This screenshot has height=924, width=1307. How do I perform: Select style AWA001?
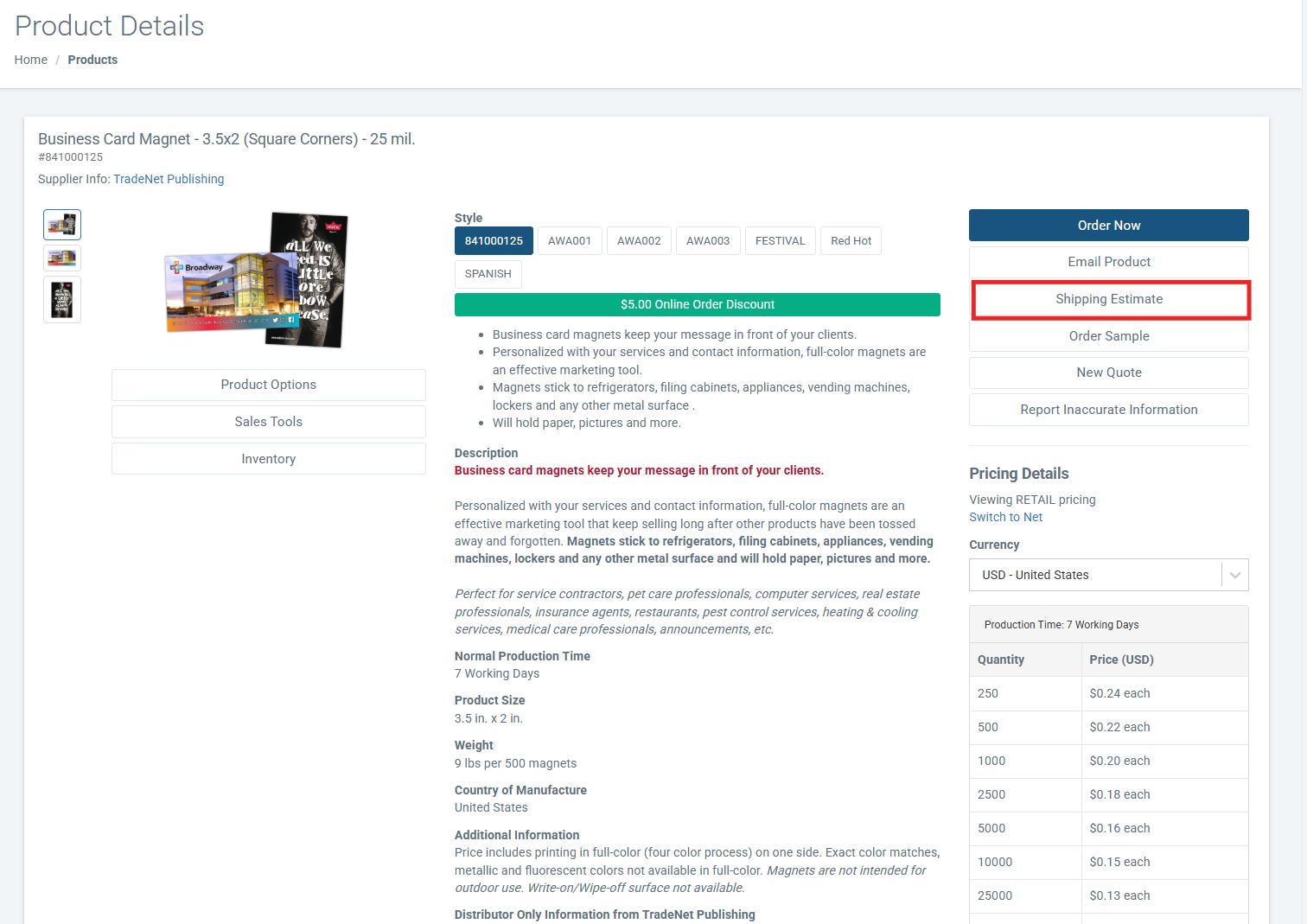click(x=570, y=241)
